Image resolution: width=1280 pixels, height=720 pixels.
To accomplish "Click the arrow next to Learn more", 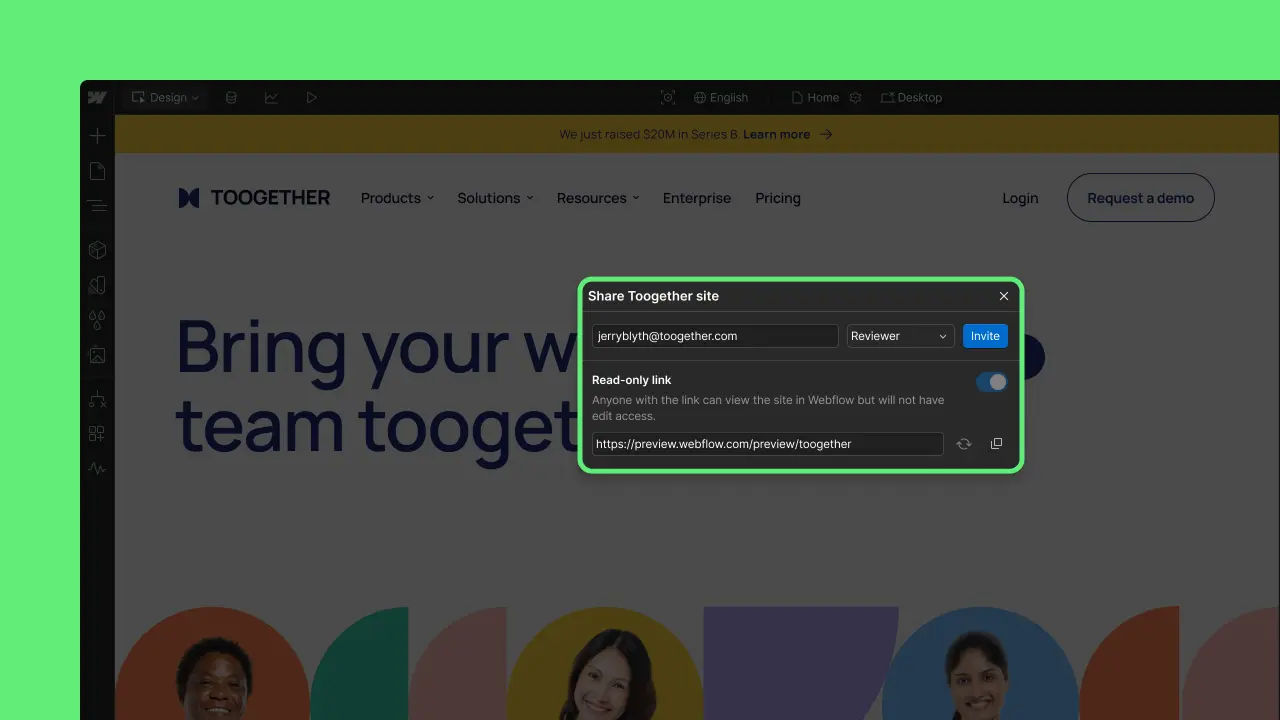I will (x=826, y=134).
